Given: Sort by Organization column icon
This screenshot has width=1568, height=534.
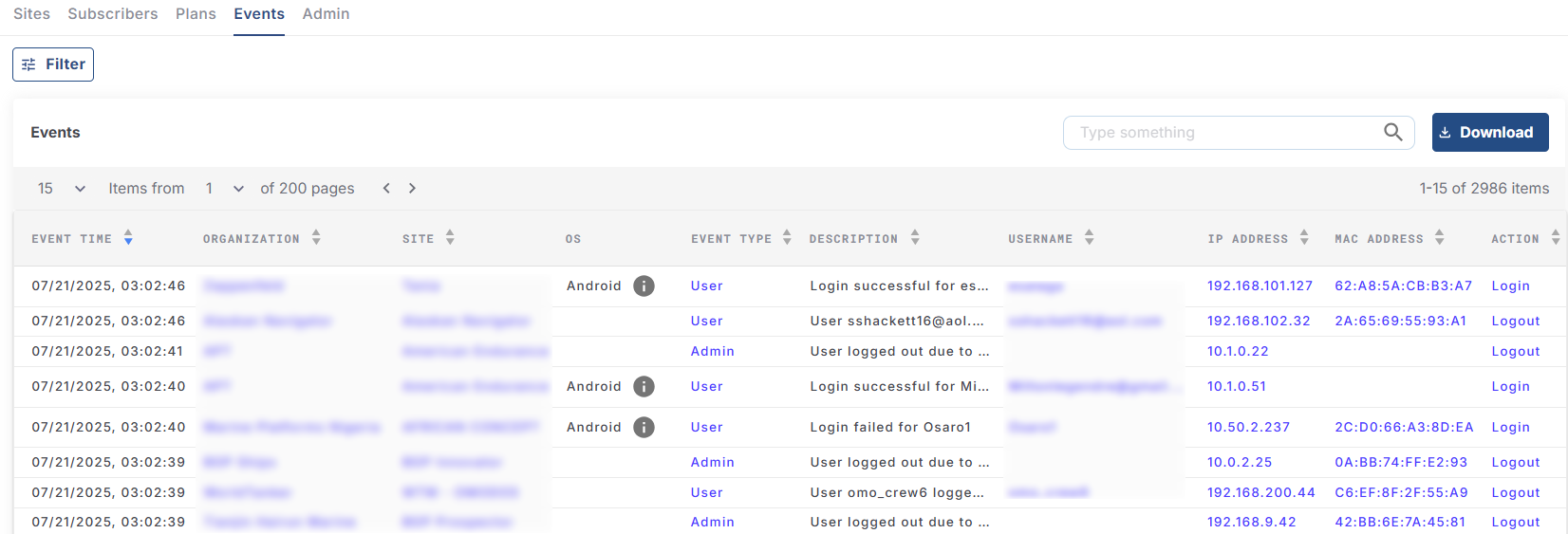Looking at the screenshot, I should tap(316, 238).
